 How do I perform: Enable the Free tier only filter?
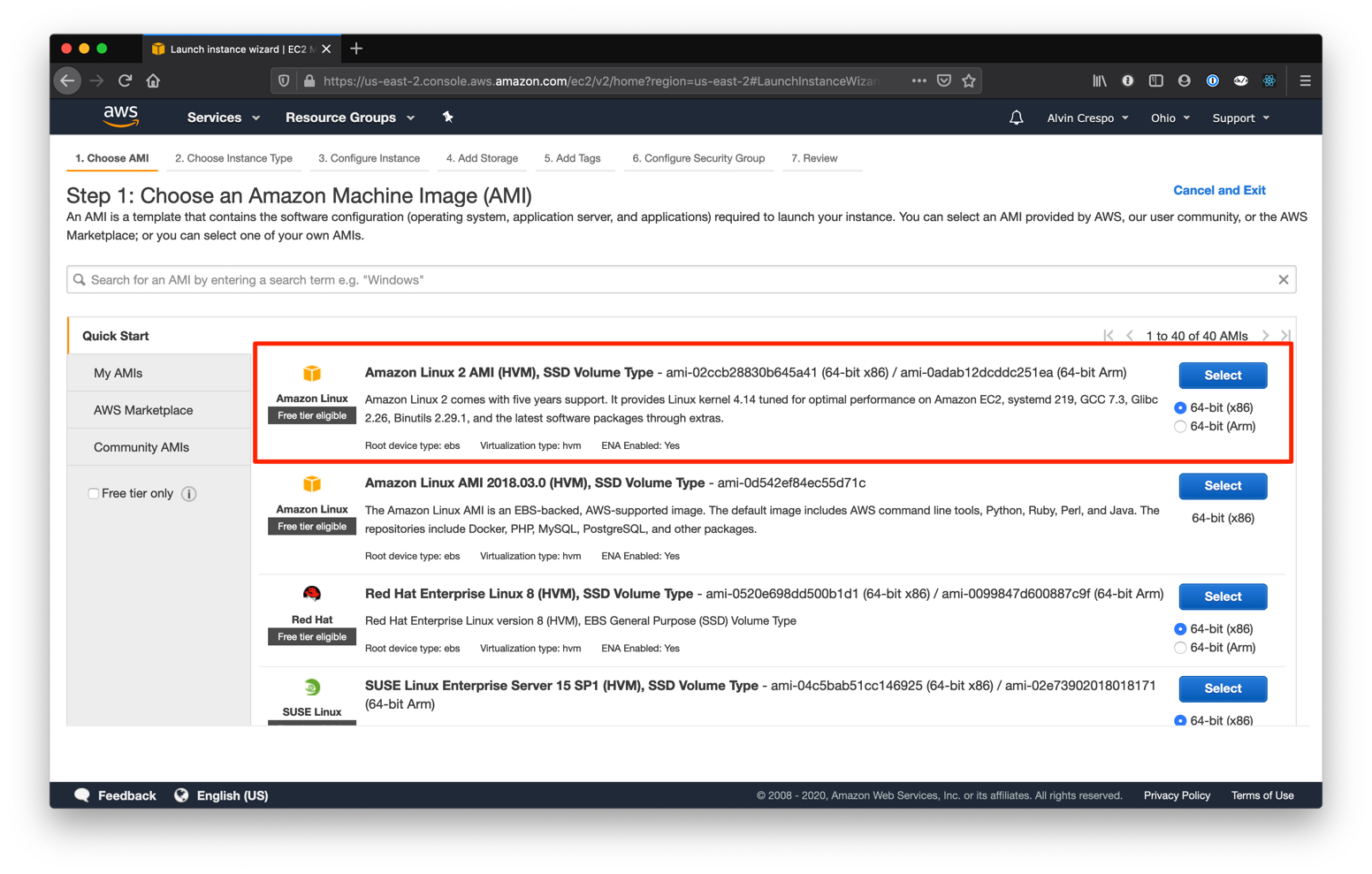(x=94, y=493)
